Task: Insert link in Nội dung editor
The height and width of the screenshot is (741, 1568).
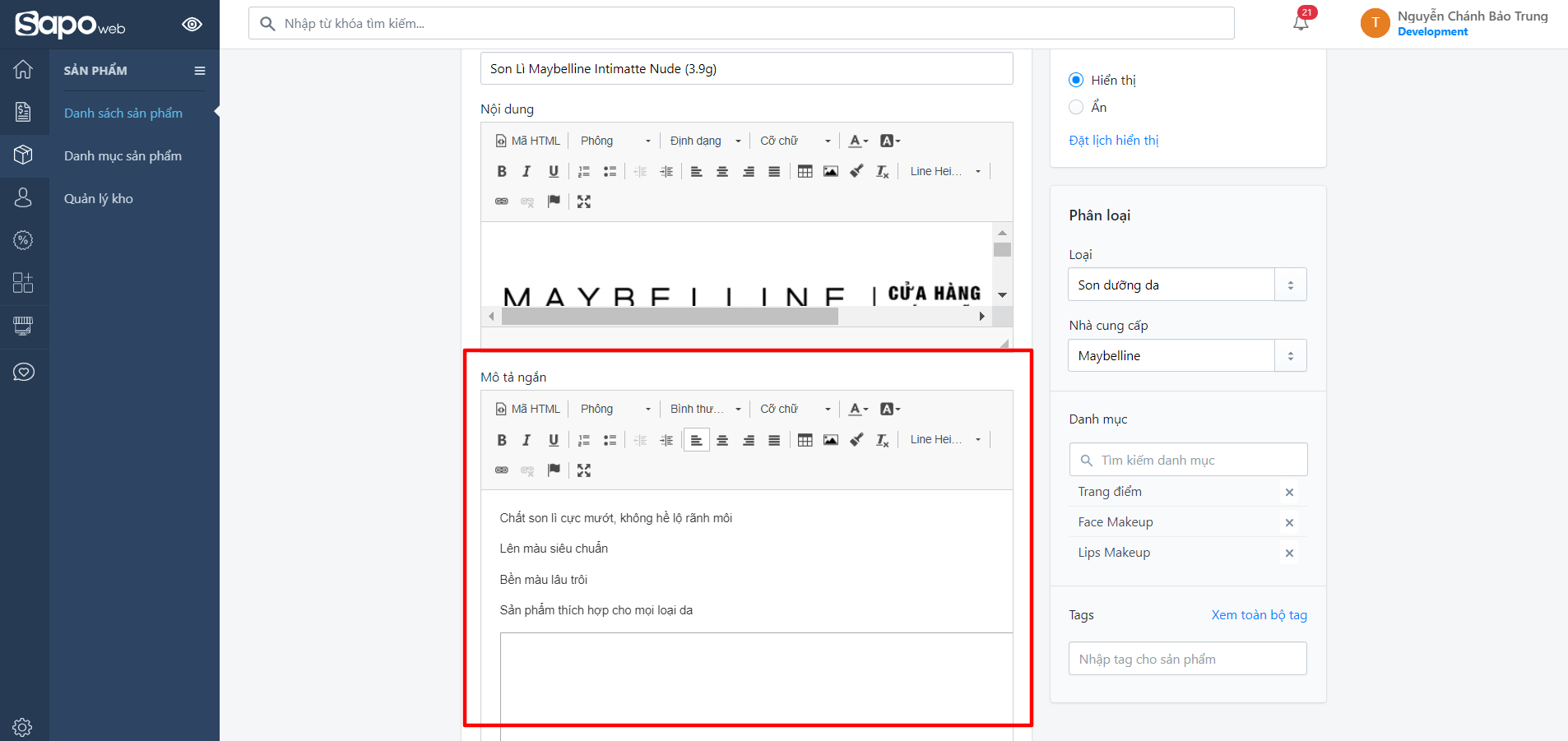Action: coord(502,201)
